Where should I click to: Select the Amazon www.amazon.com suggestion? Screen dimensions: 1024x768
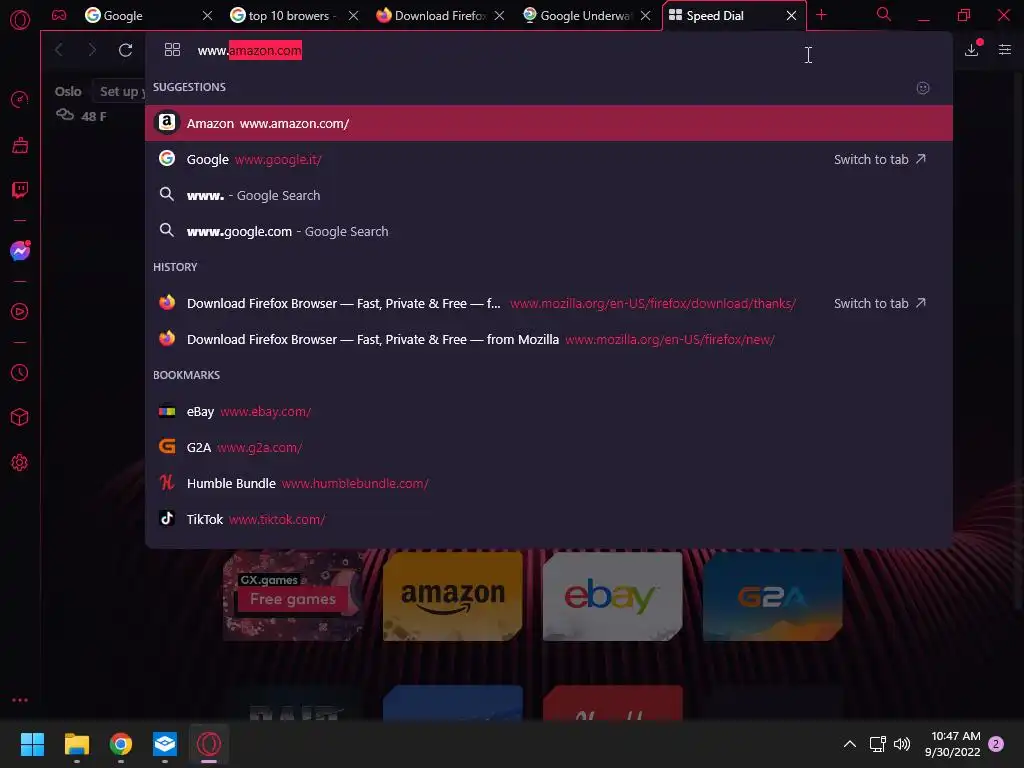549,123
